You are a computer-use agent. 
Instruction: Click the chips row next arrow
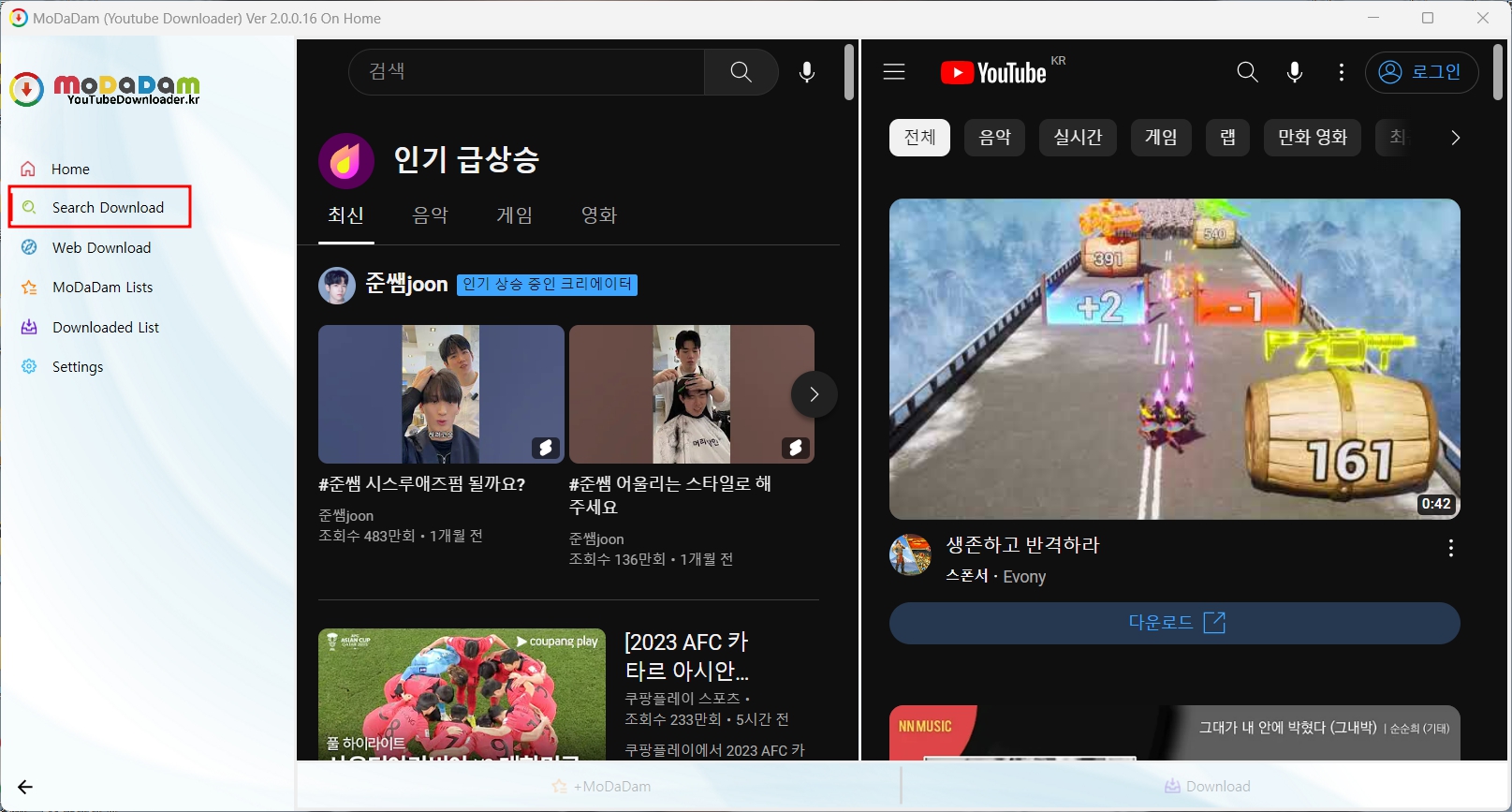(1455, 138)
